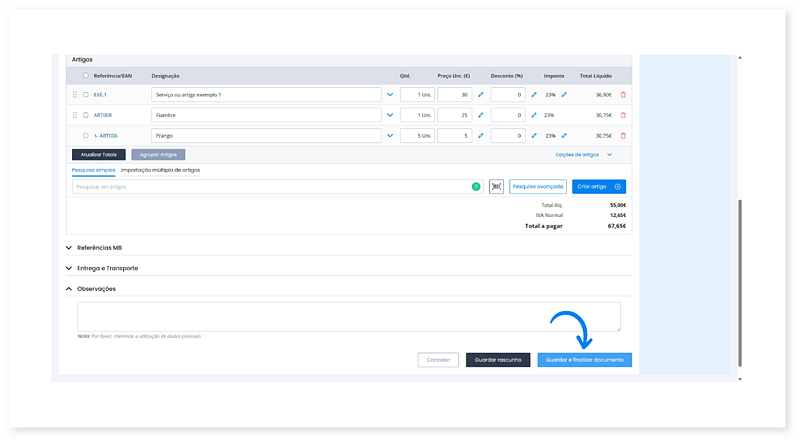Click Atualizar Totais button

click(x=98, y=155)
